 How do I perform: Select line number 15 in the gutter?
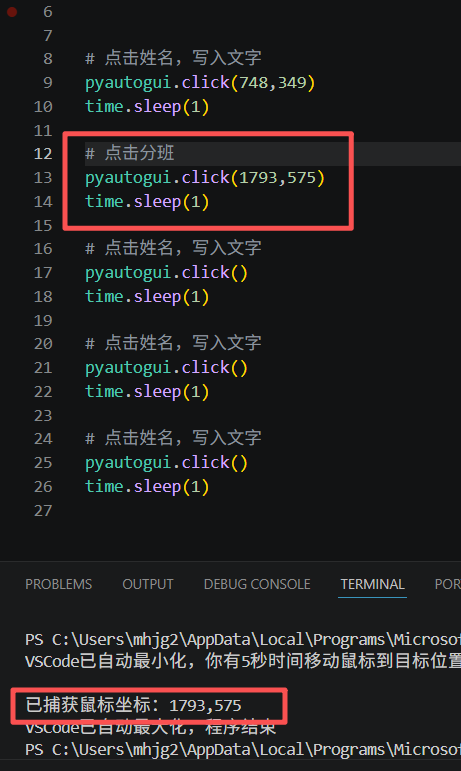[x=43, y=226]
